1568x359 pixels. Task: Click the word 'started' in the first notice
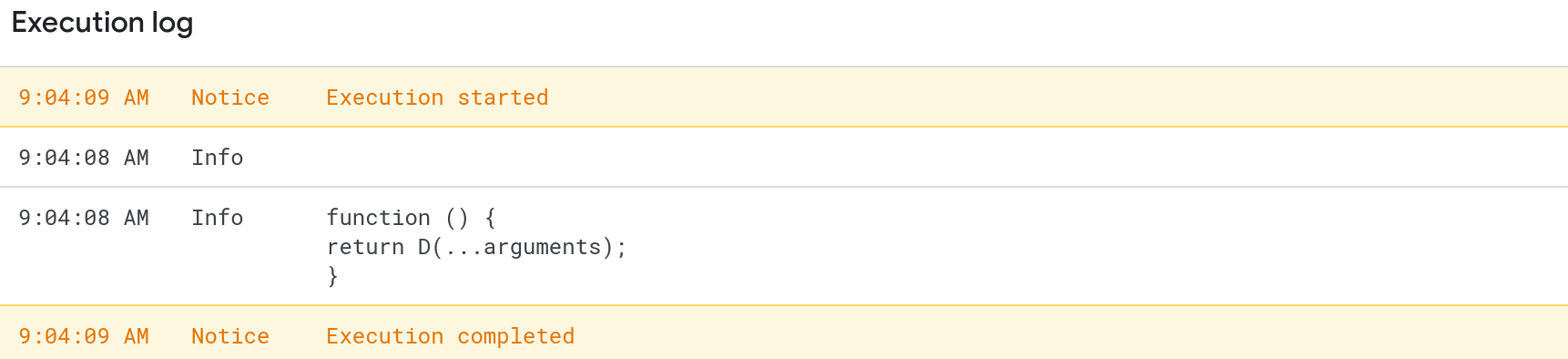point(503,97)
